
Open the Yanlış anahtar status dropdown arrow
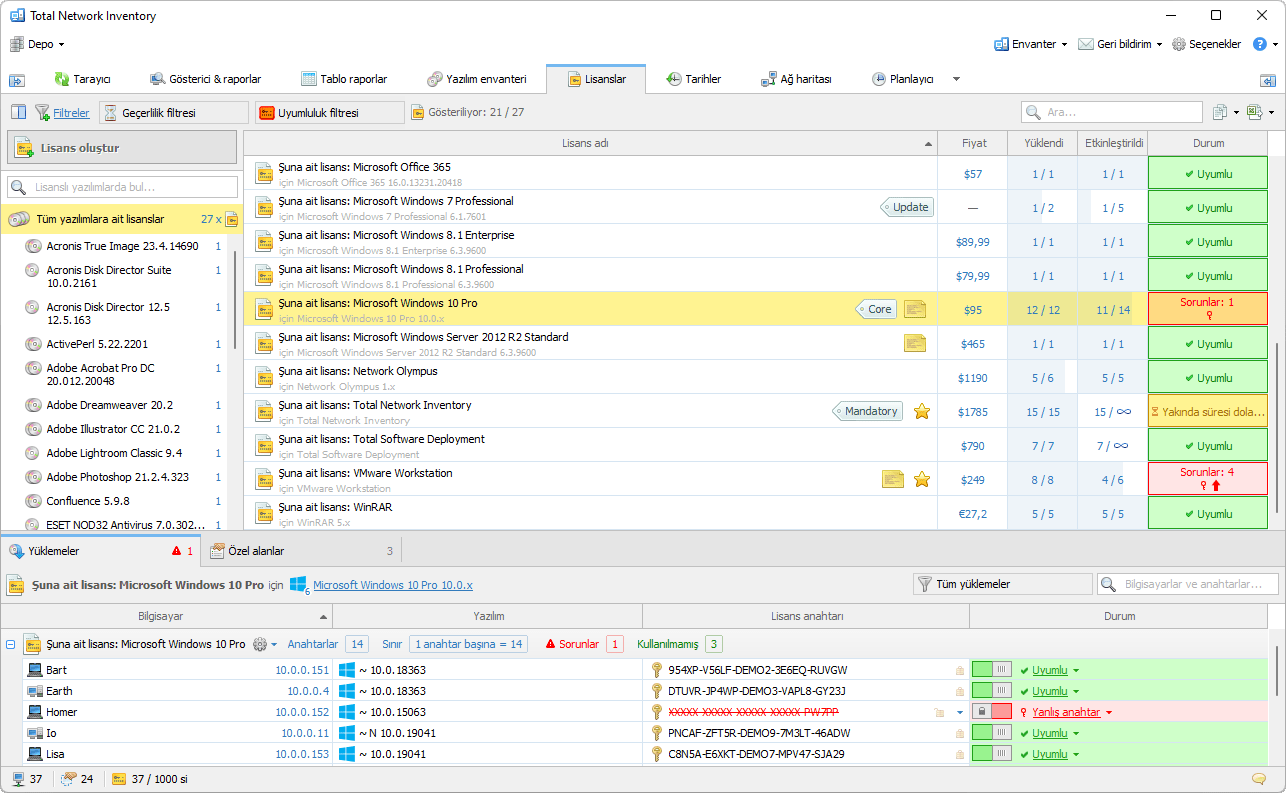1109,713
